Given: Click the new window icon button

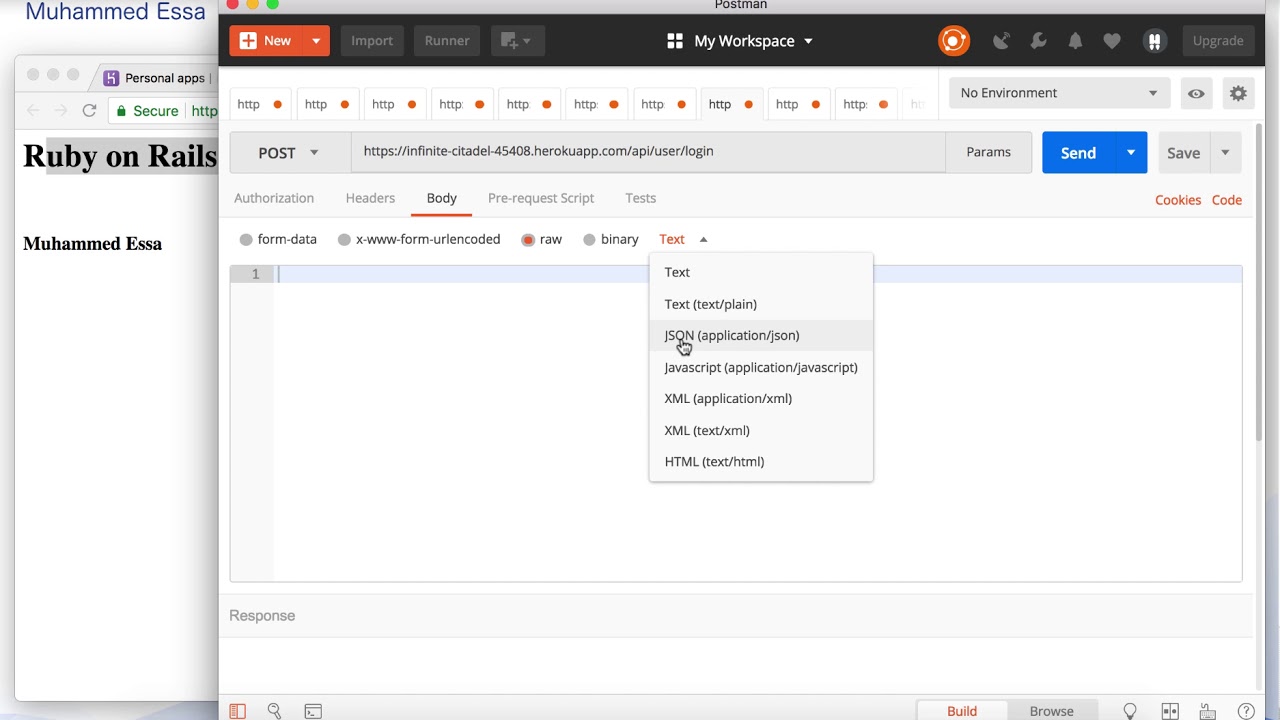Looking at the screenshot, I should [x=517, y=41].
